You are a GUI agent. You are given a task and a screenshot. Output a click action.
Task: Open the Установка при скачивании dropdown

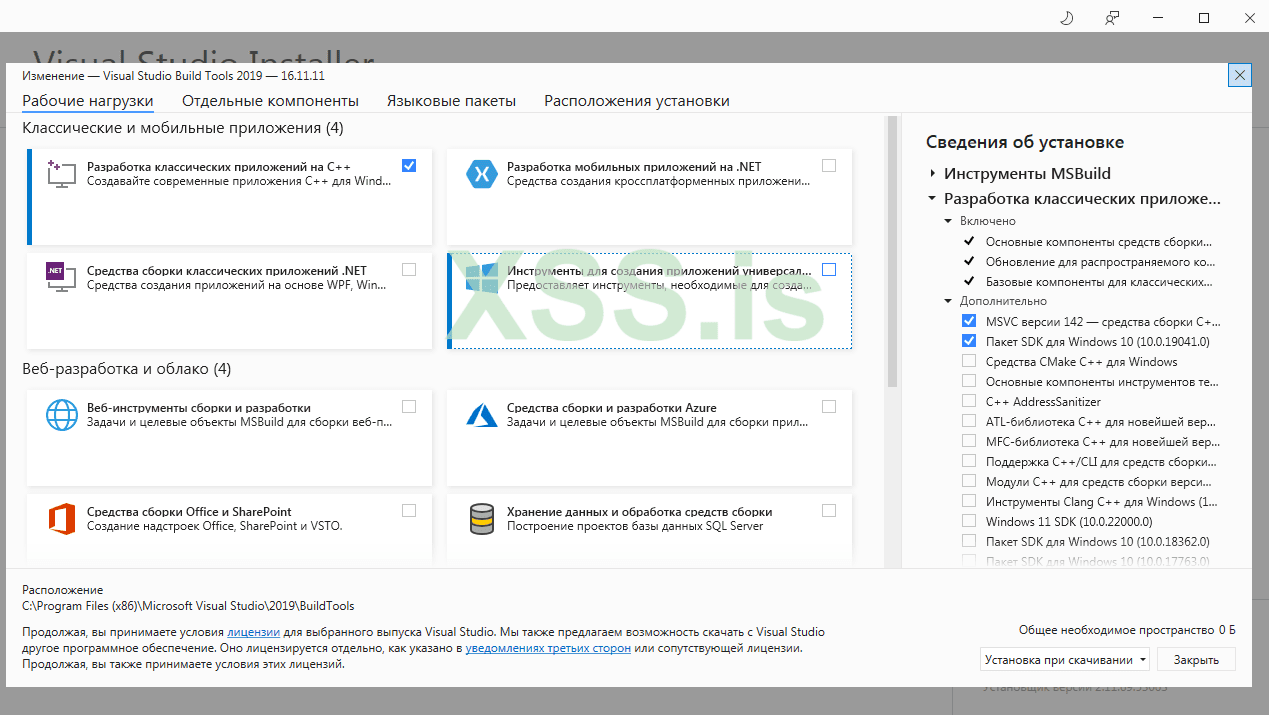click(1065, 660)
